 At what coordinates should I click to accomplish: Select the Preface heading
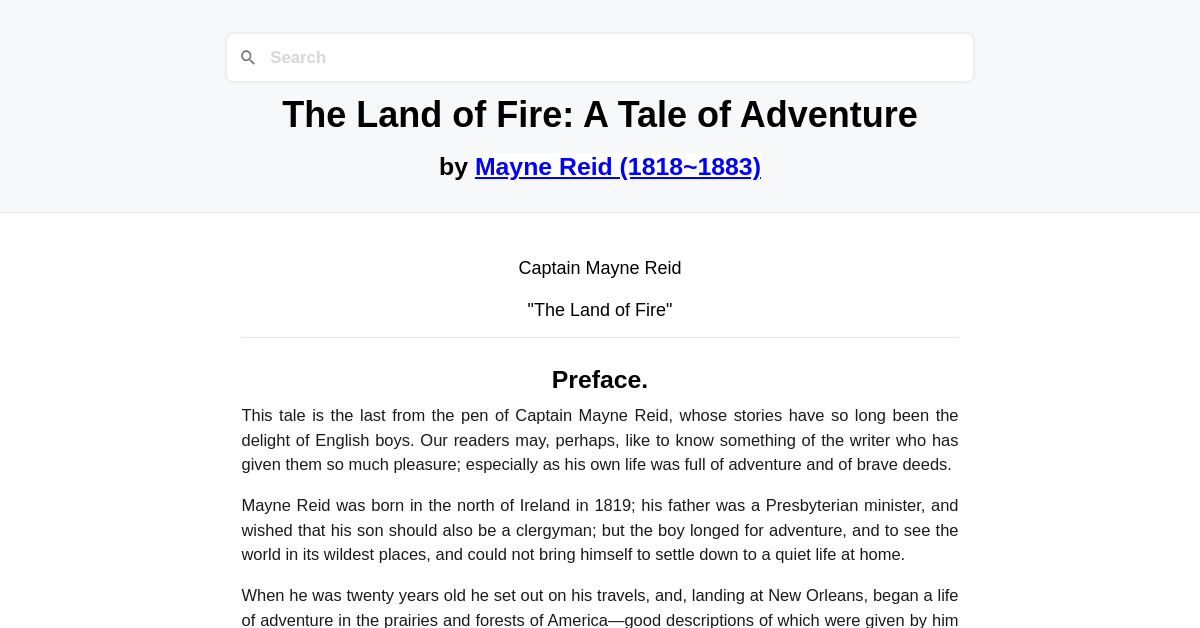click(600, 379)
